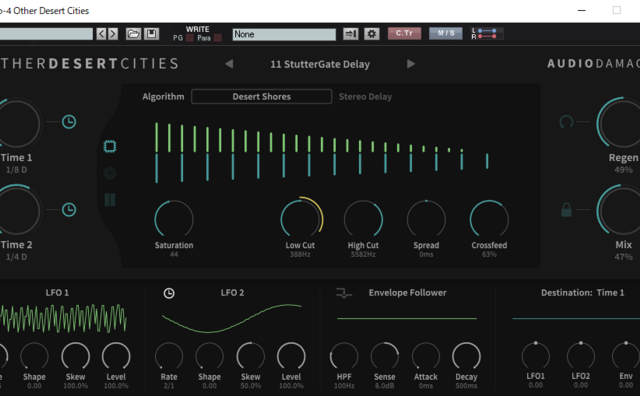
Task: Toggle LFO 2 sync clock icon
Action: (x=169, y=293)
